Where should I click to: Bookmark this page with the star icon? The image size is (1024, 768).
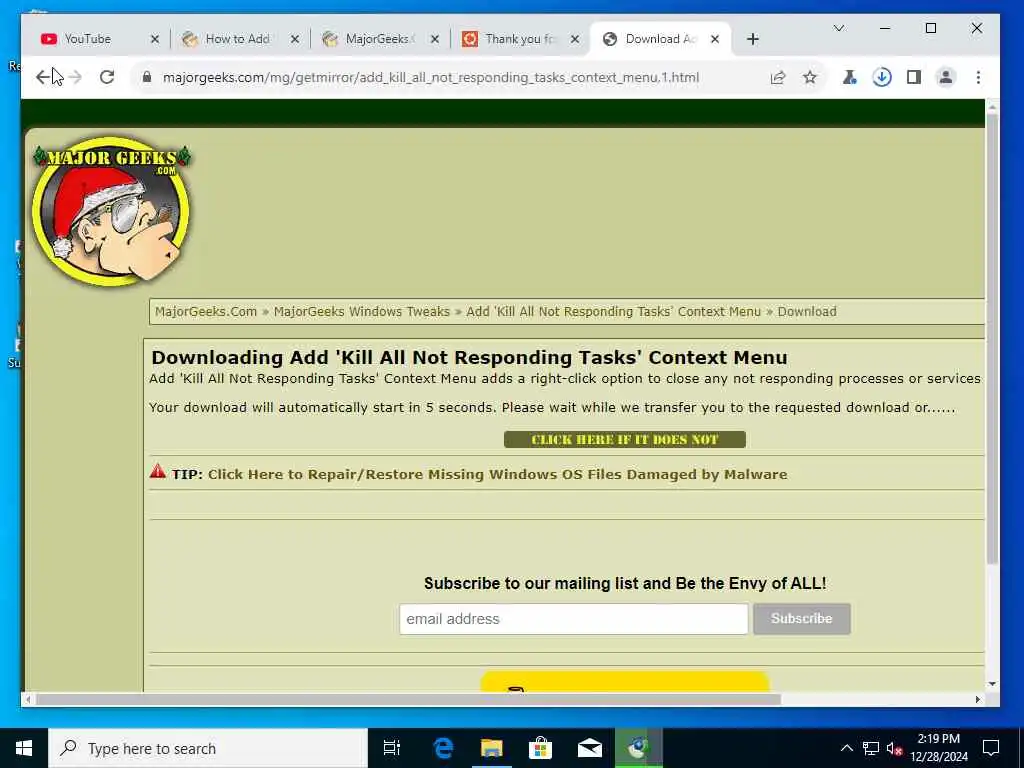810,77
